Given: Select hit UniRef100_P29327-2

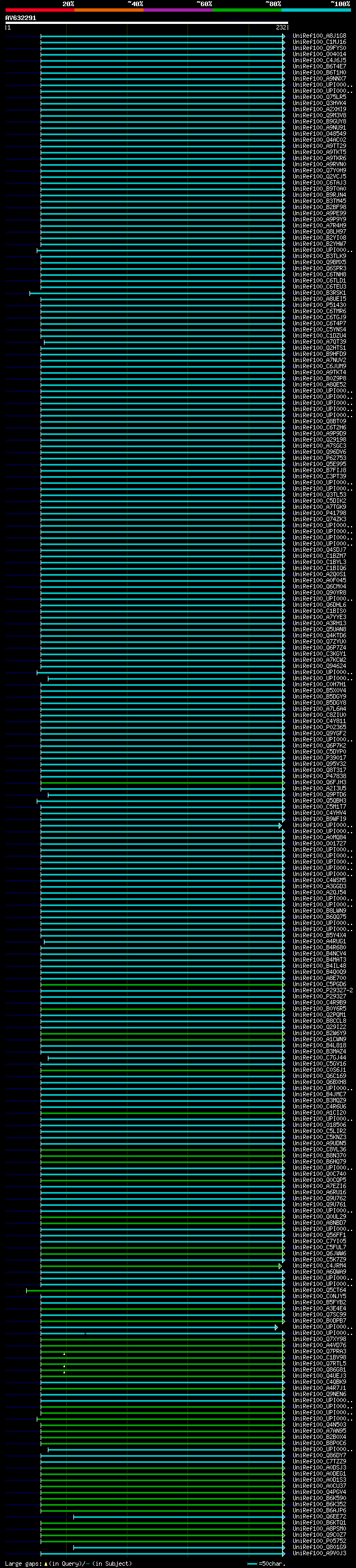Looking at the screenshot, I should [323, 990].
